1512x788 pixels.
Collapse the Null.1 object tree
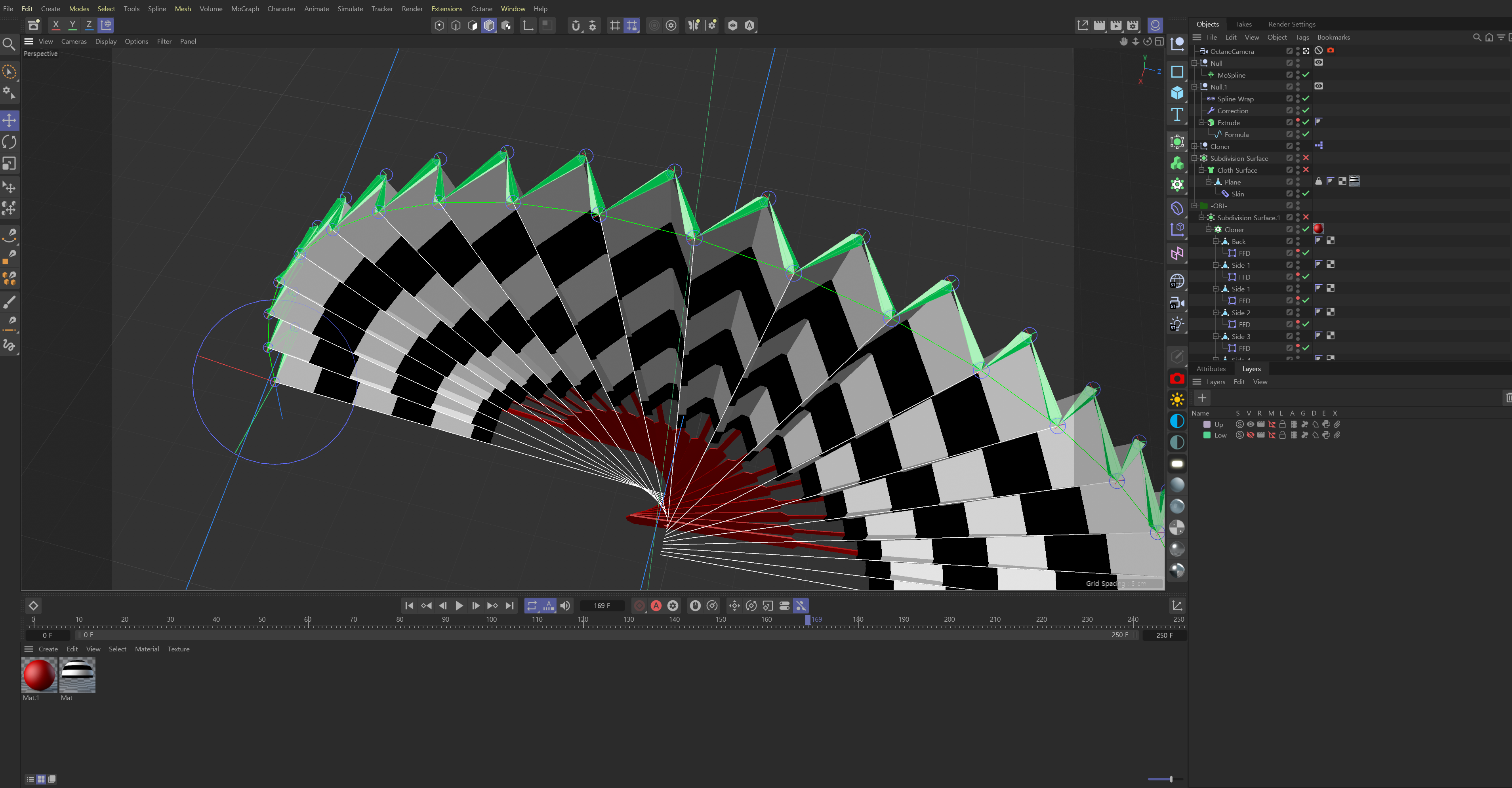pyautogui.click(x=1194, y=87)
